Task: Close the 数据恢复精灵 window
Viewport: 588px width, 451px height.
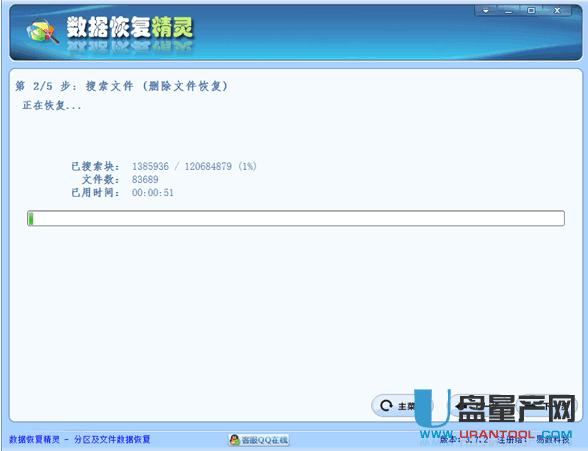Action: [557, 10]
